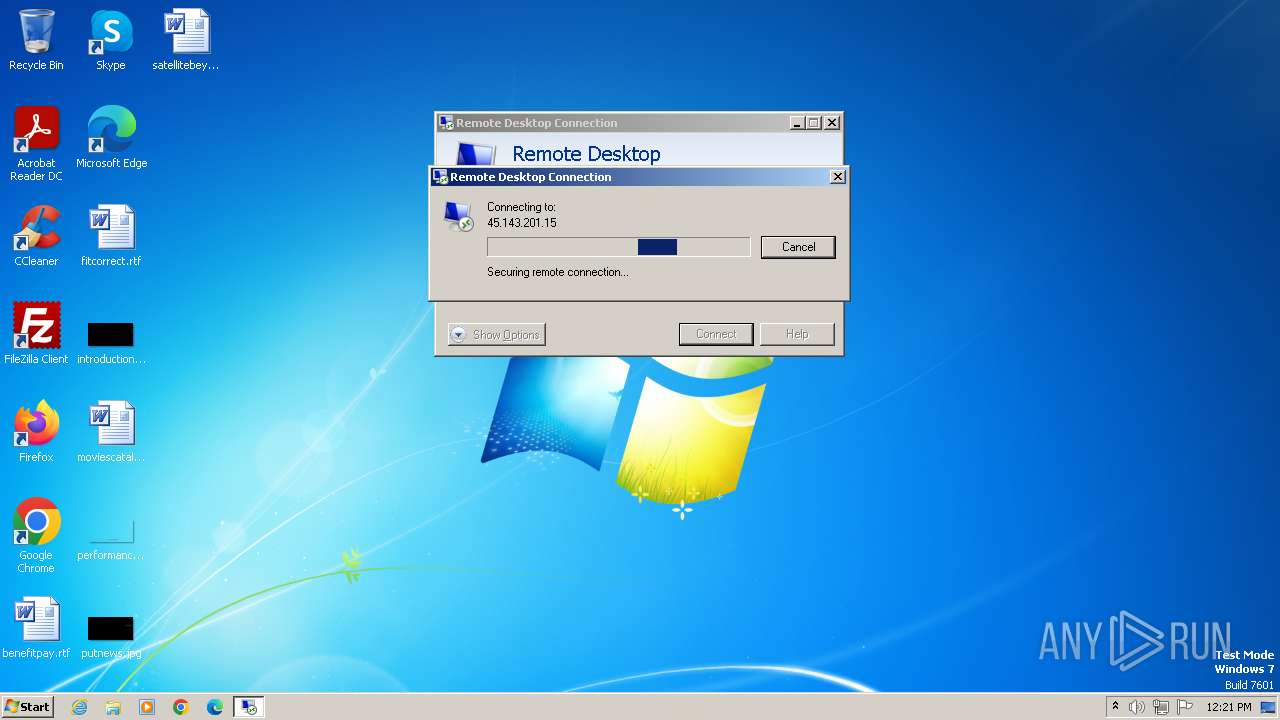The height and width of the screenshot is (720, 1280).
Task: Click the computer icon in connecting dialog
Action: (459, 216)
